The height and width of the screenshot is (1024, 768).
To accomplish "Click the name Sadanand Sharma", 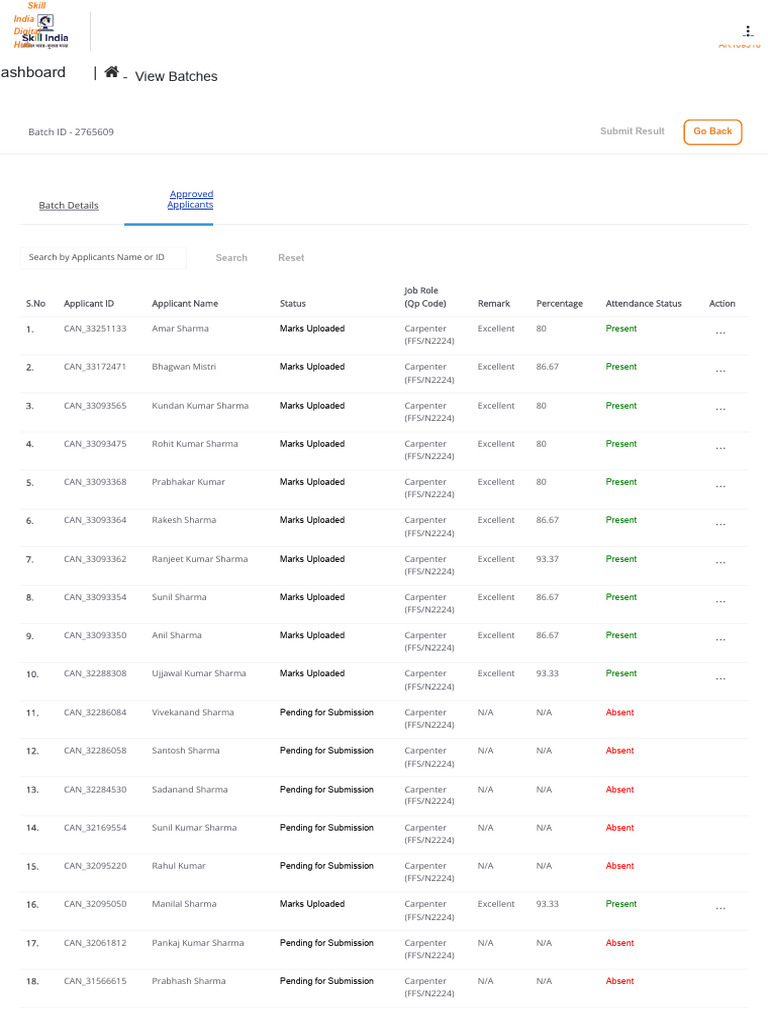I will pos(190,790).
